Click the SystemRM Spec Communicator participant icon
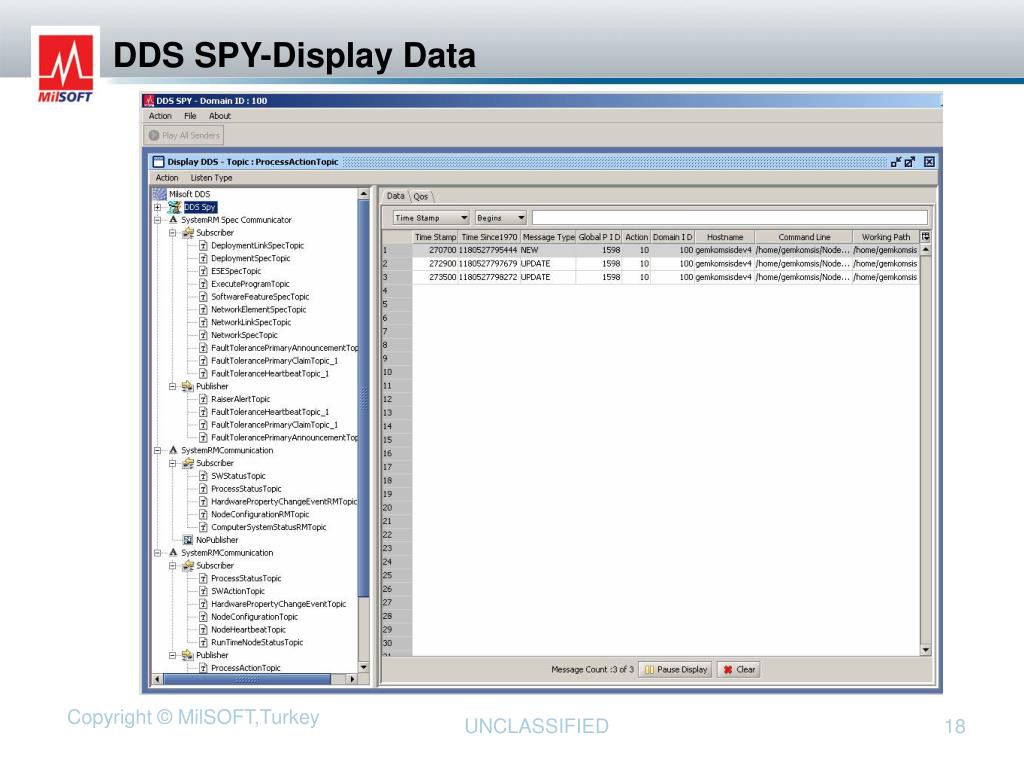Image resolution: width=1024 pixels, height=768 pixels. 173,220
